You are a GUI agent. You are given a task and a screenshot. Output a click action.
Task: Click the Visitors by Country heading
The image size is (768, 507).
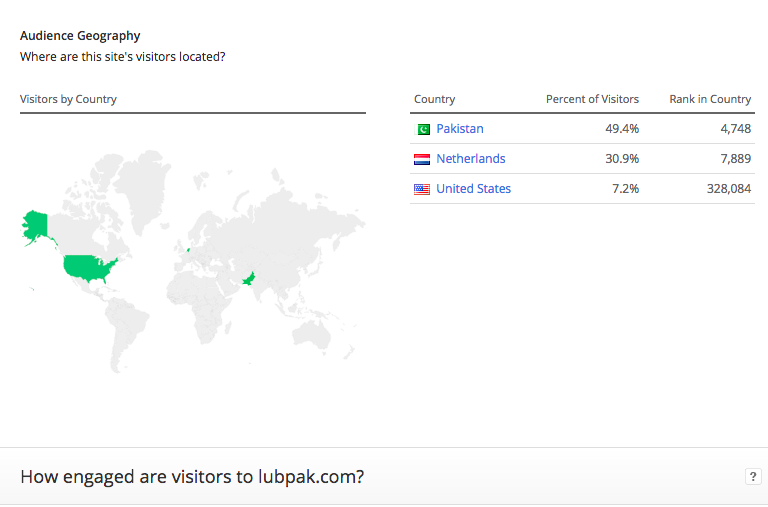pyautogui.click(x=68, y=99)
